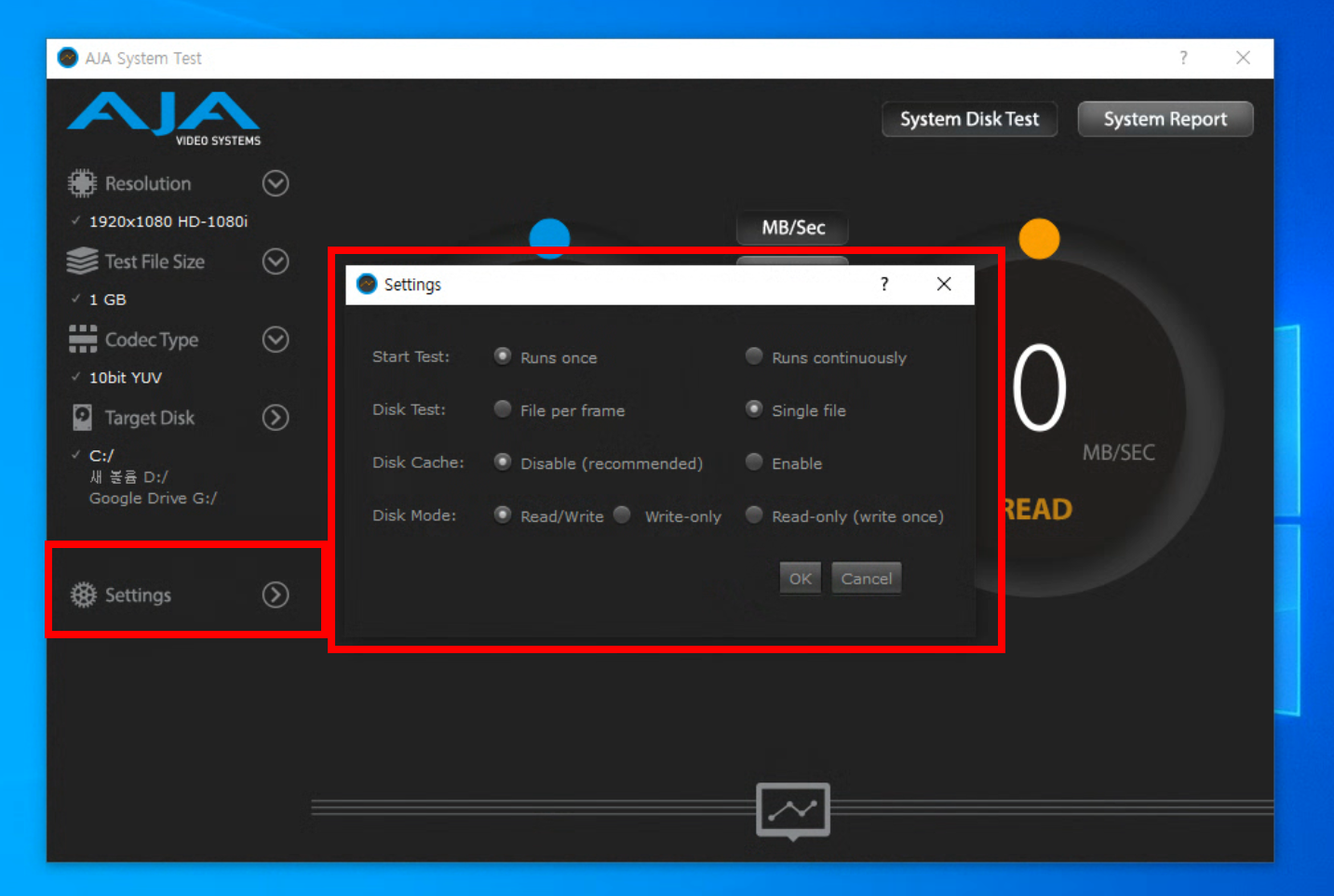Screen dimensions: 1334x896
Task: Click the AJA System Test title bar icon
Action: coord(67,58)
